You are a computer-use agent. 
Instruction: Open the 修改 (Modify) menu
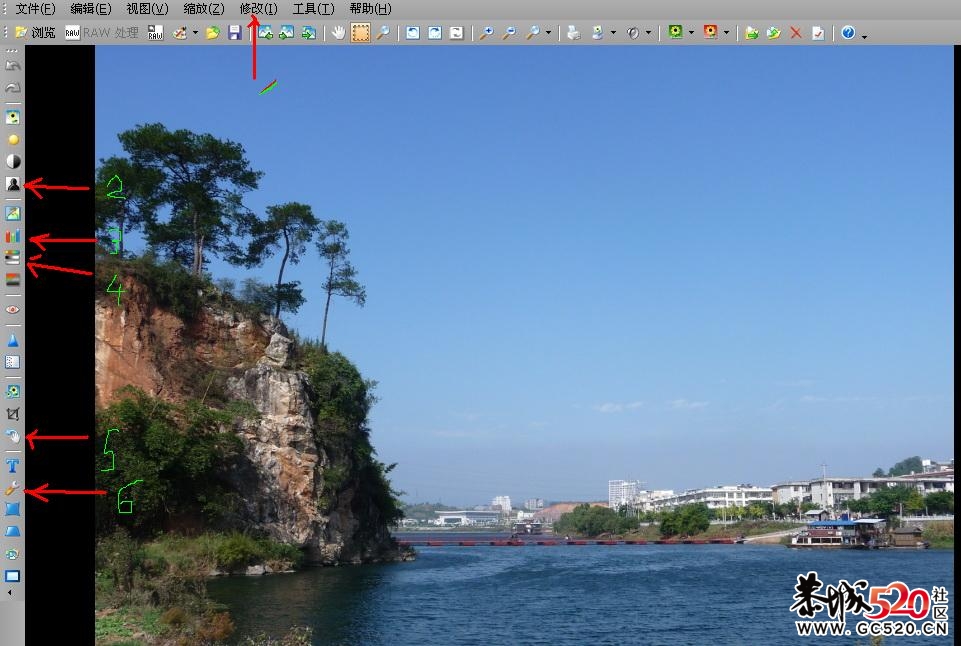tap(258, 9)
